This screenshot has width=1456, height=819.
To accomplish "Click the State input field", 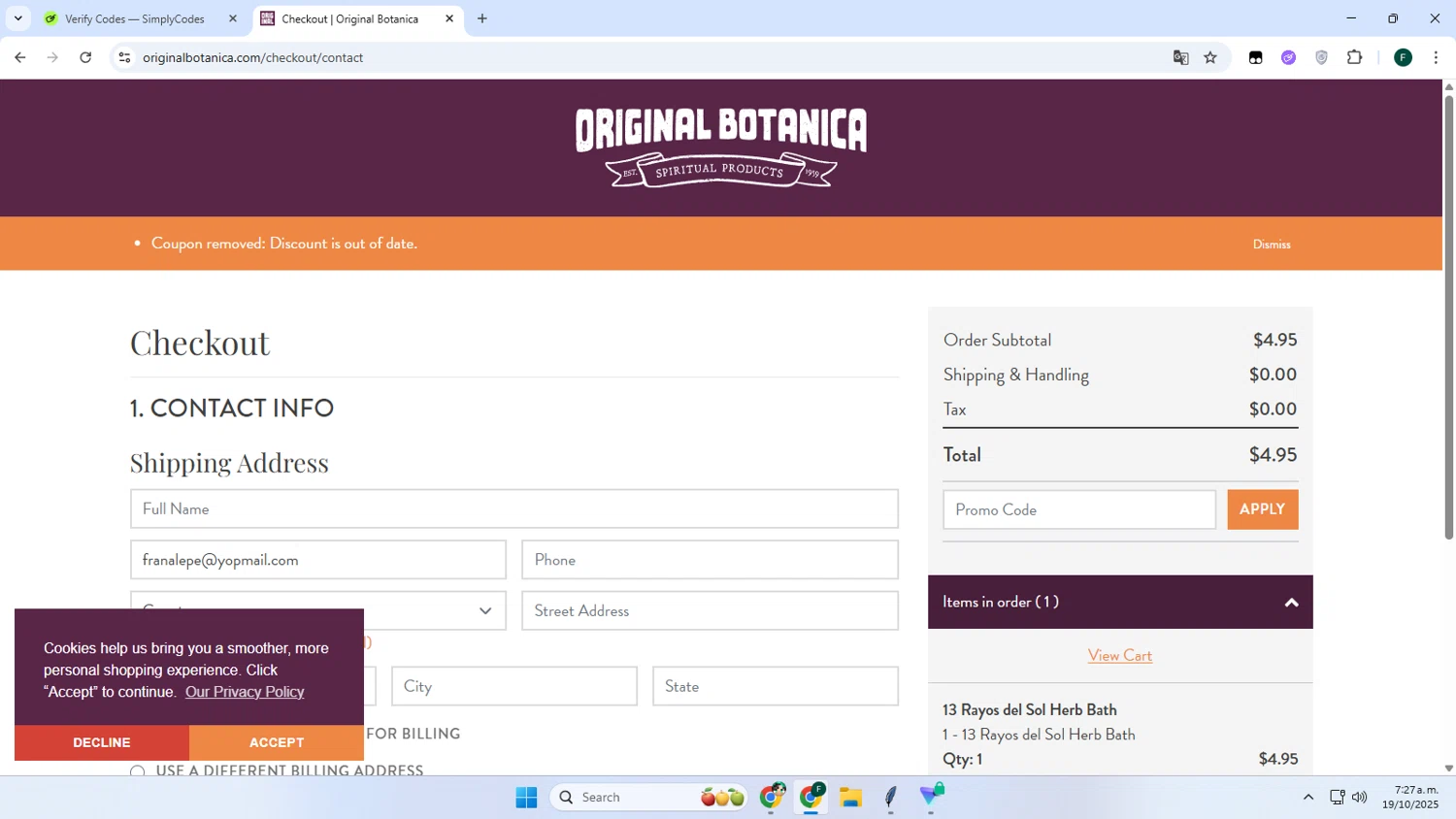I will tap(776, 686).
